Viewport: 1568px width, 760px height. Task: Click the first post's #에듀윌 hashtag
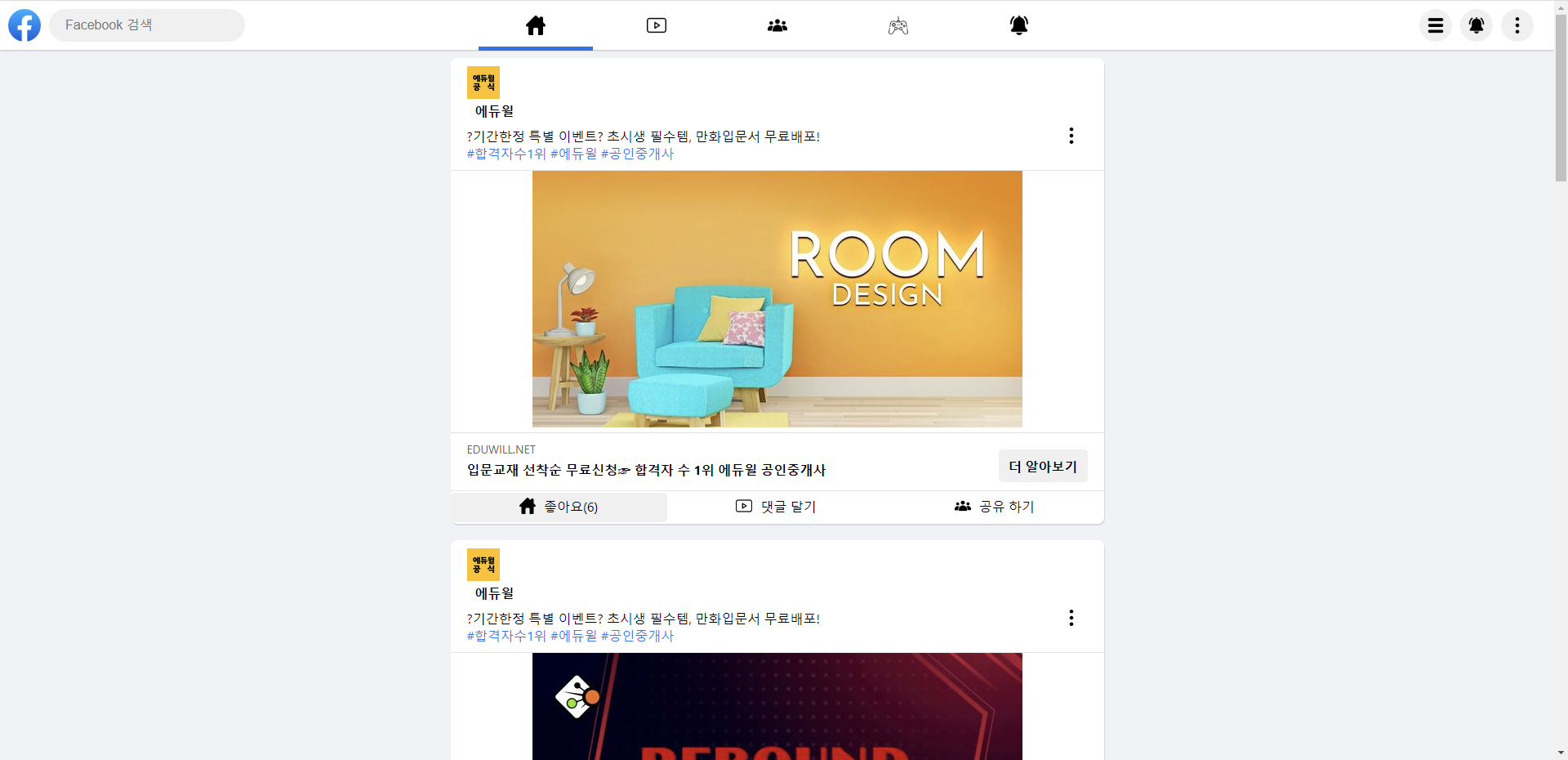tap(574, 154)
